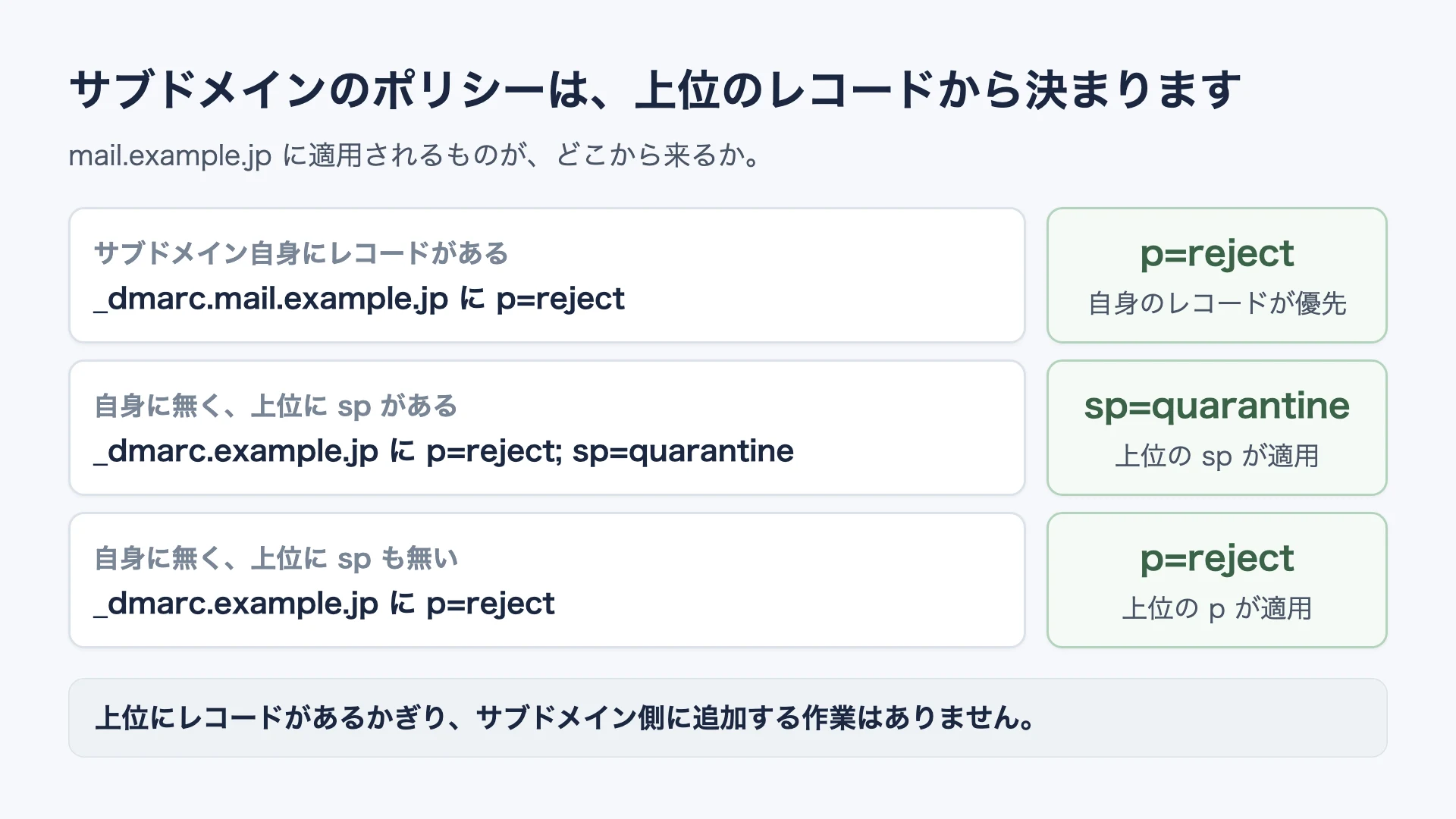The width and height of the screenshot is (1456, 819).
Task: Select the text _dmarc.mail.example.jp に p=reject
Action: click(359, 299)
